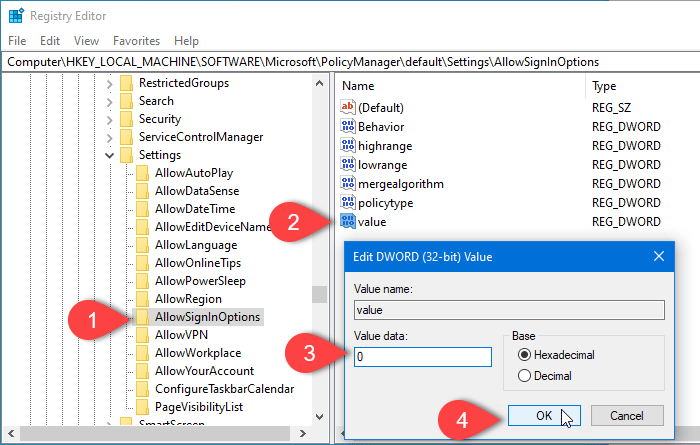Select the (Default) string value icon
The image size is (700, 445).
348,107
